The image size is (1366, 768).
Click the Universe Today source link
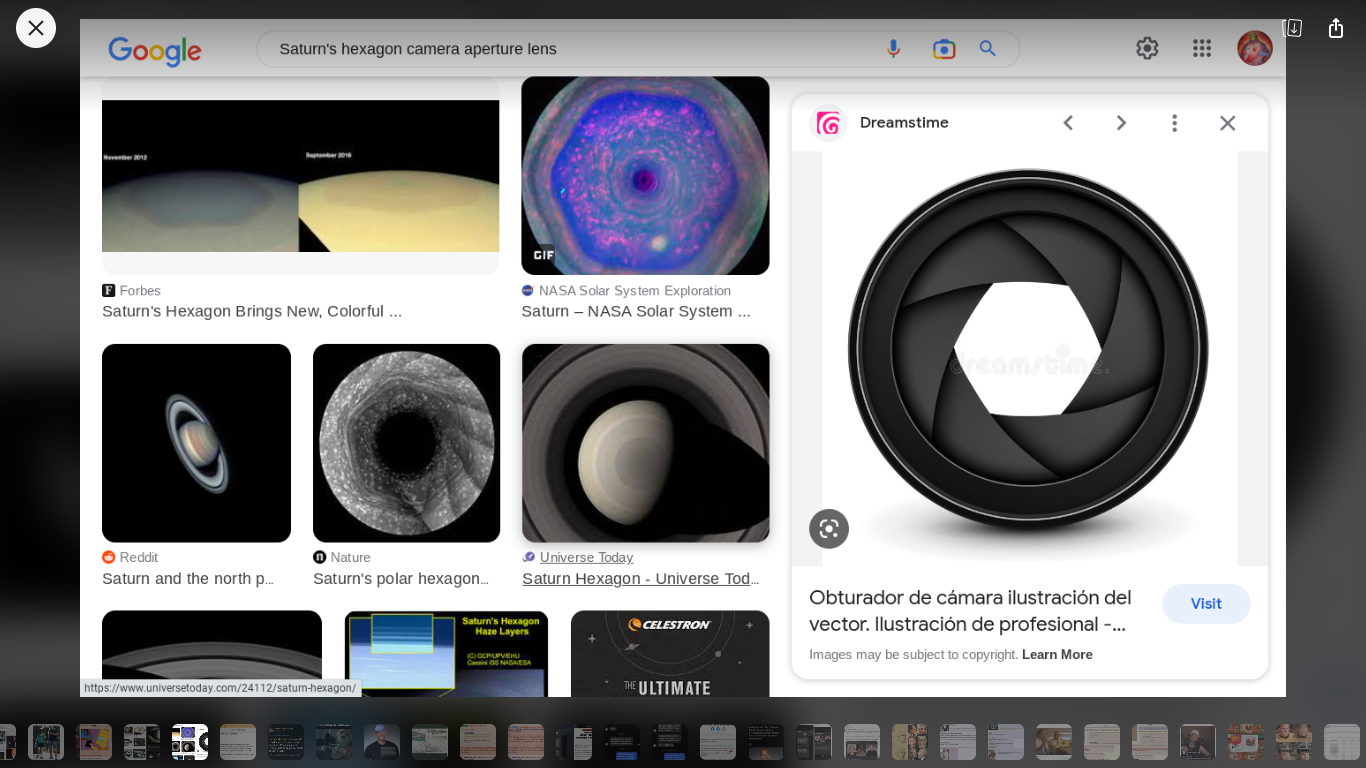point(586,558)
